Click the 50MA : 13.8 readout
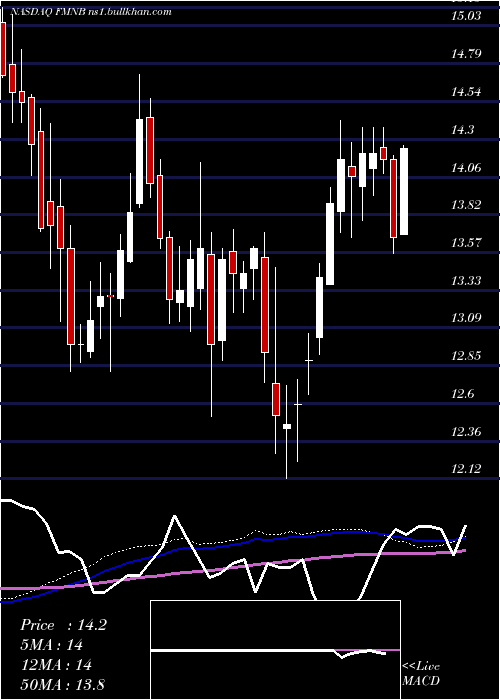 [62, 684]
